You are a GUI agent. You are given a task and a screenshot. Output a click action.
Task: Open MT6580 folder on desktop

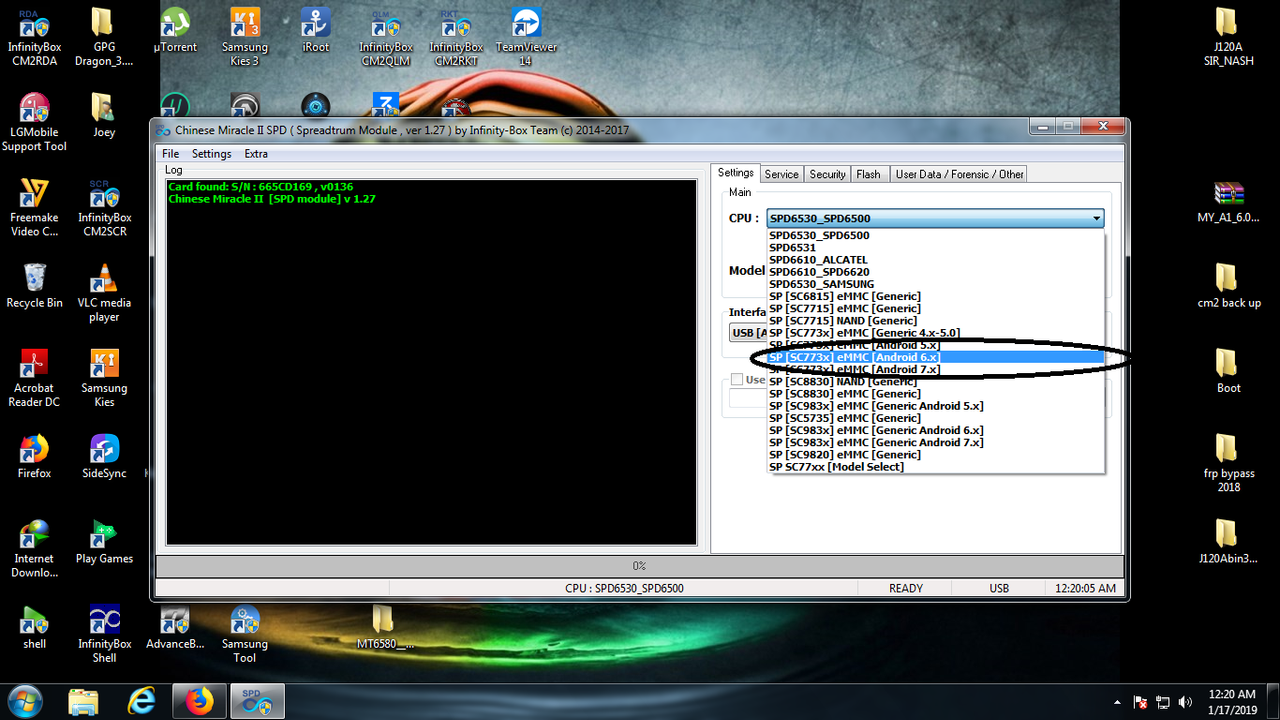pos(385,626)
